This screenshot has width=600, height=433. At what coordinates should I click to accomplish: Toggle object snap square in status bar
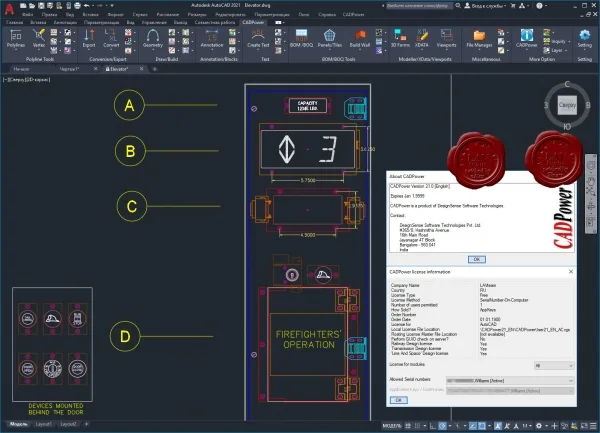pos(482,425)
